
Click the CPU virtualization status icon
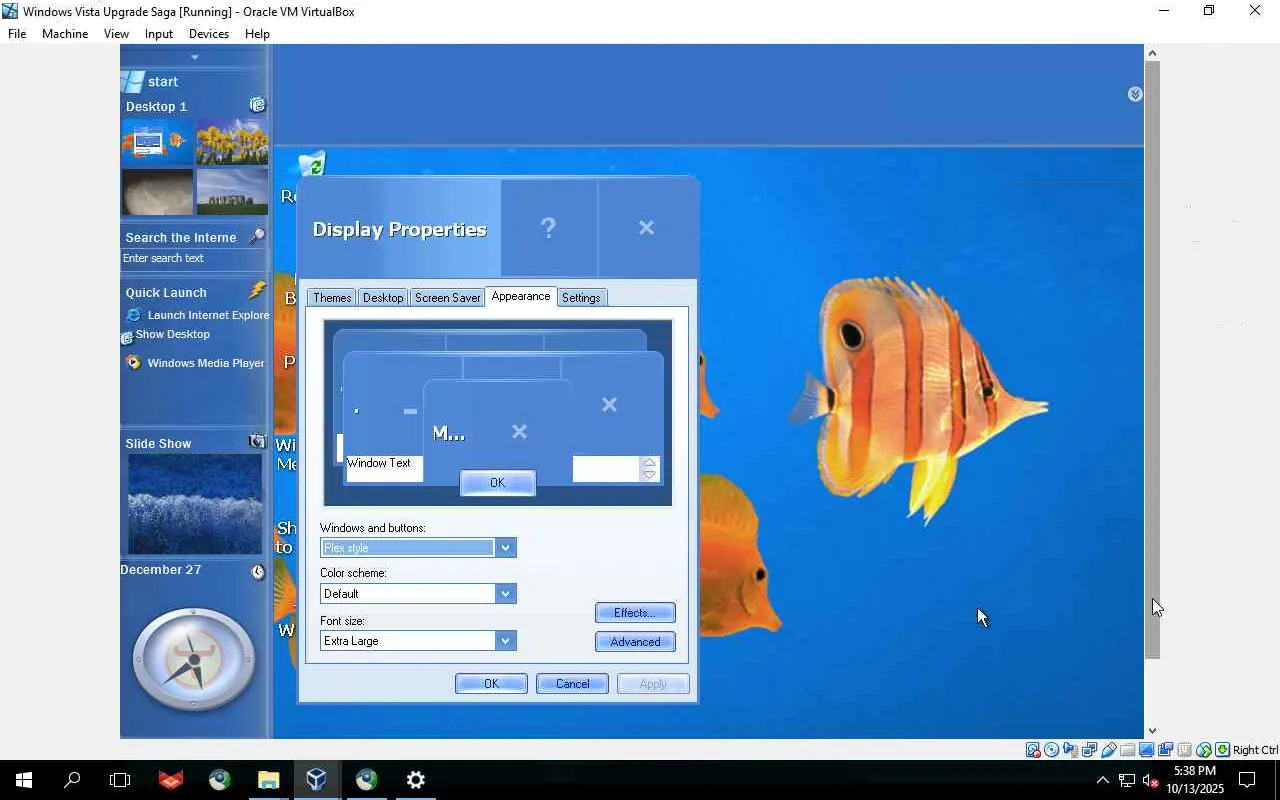click(x=1185, y=750)
